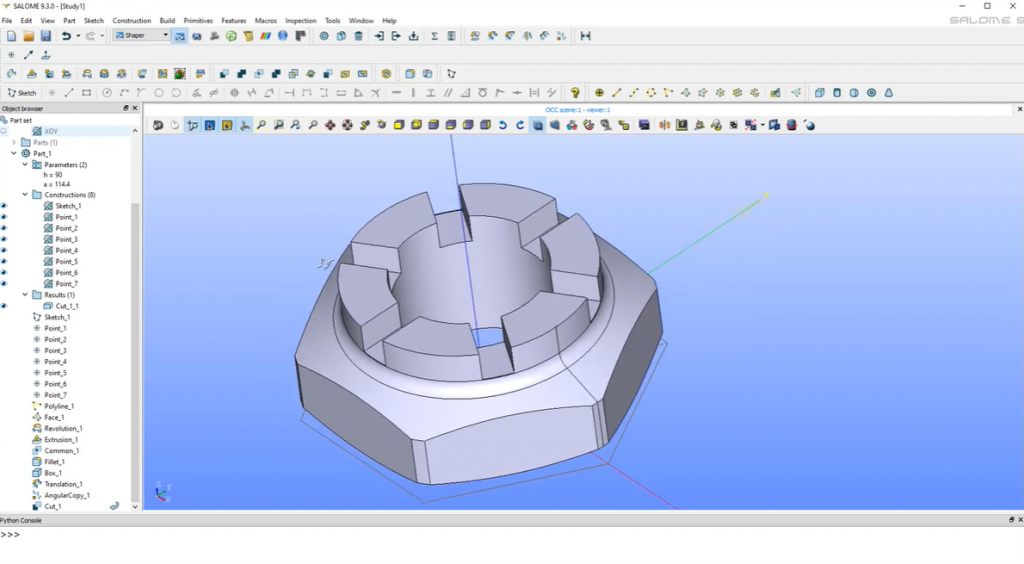This screenshot has height=564, width=1024.
Task: Select the sketch rectangle drawing tool
Action: point(87,93)
